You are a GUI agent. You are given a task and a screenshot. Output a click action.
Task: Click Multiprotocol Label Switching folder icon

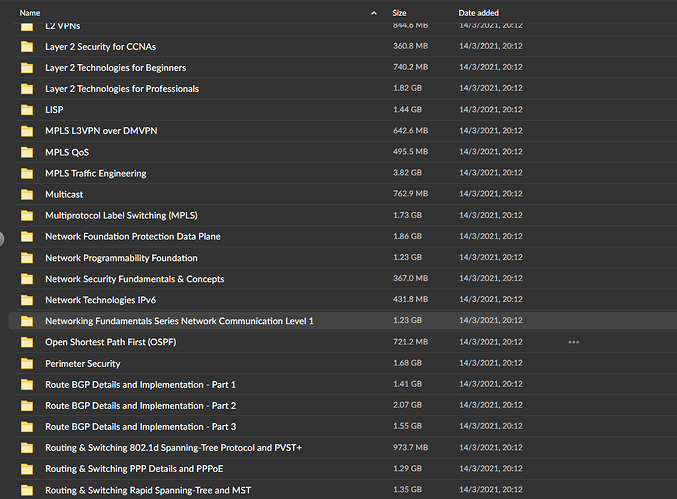click(x=27, y=215)
